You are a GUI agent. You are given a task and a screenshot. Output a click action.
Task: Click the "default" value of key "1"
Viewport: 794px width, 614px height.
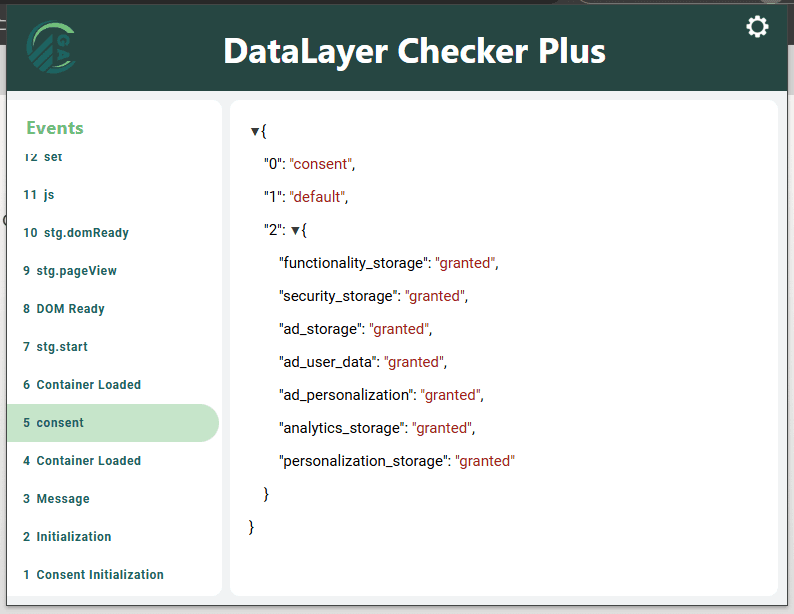[x=317, y=197]
